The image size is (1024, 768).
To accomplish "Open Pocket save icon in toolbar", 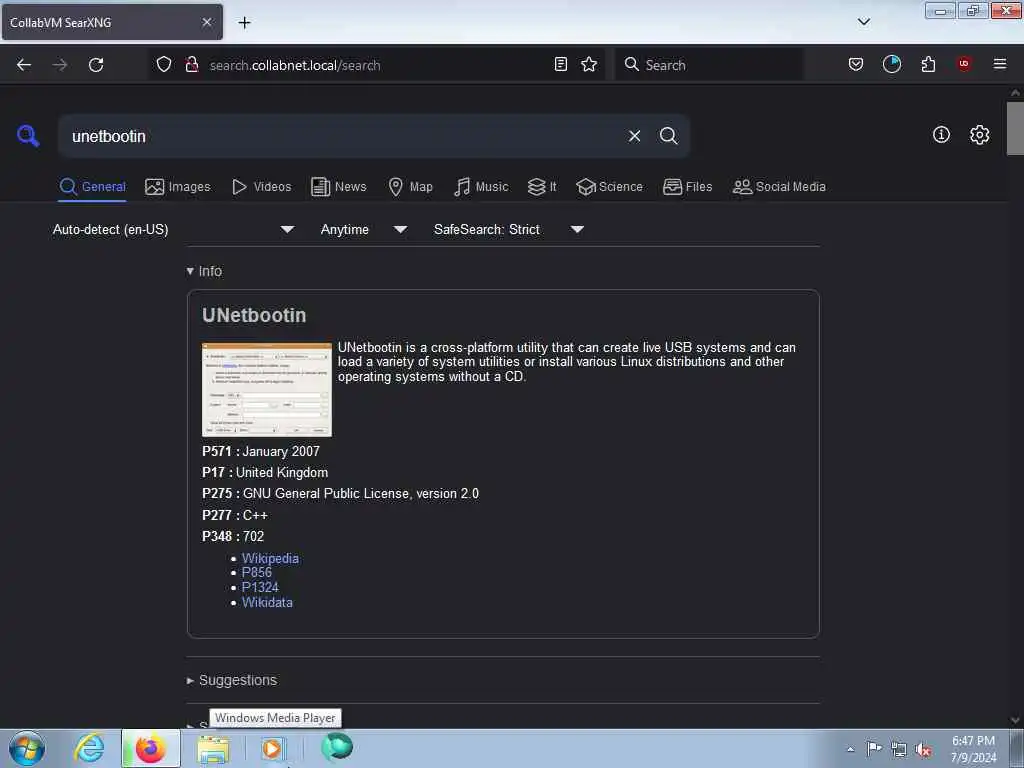I will tap(856, 64).
